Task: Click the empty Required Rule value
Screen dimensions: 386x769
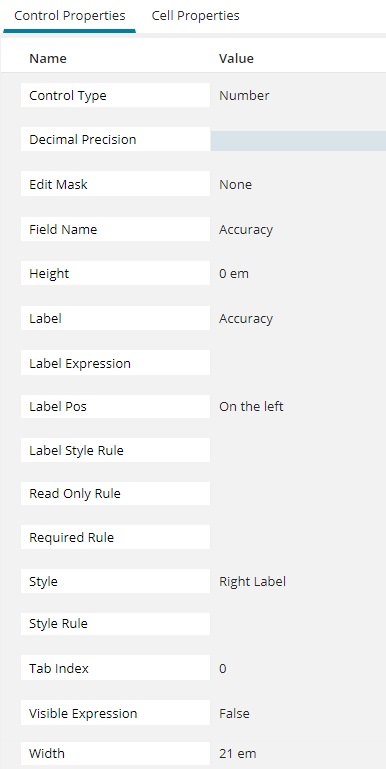Action: [298, 537]
